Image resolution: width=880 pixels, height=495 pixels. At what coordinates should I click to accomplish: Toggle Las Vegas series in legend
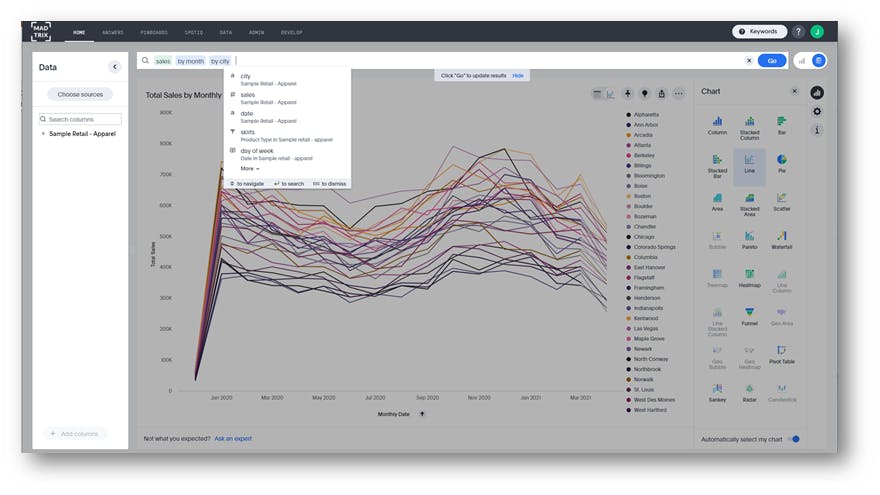coord(643,328)
